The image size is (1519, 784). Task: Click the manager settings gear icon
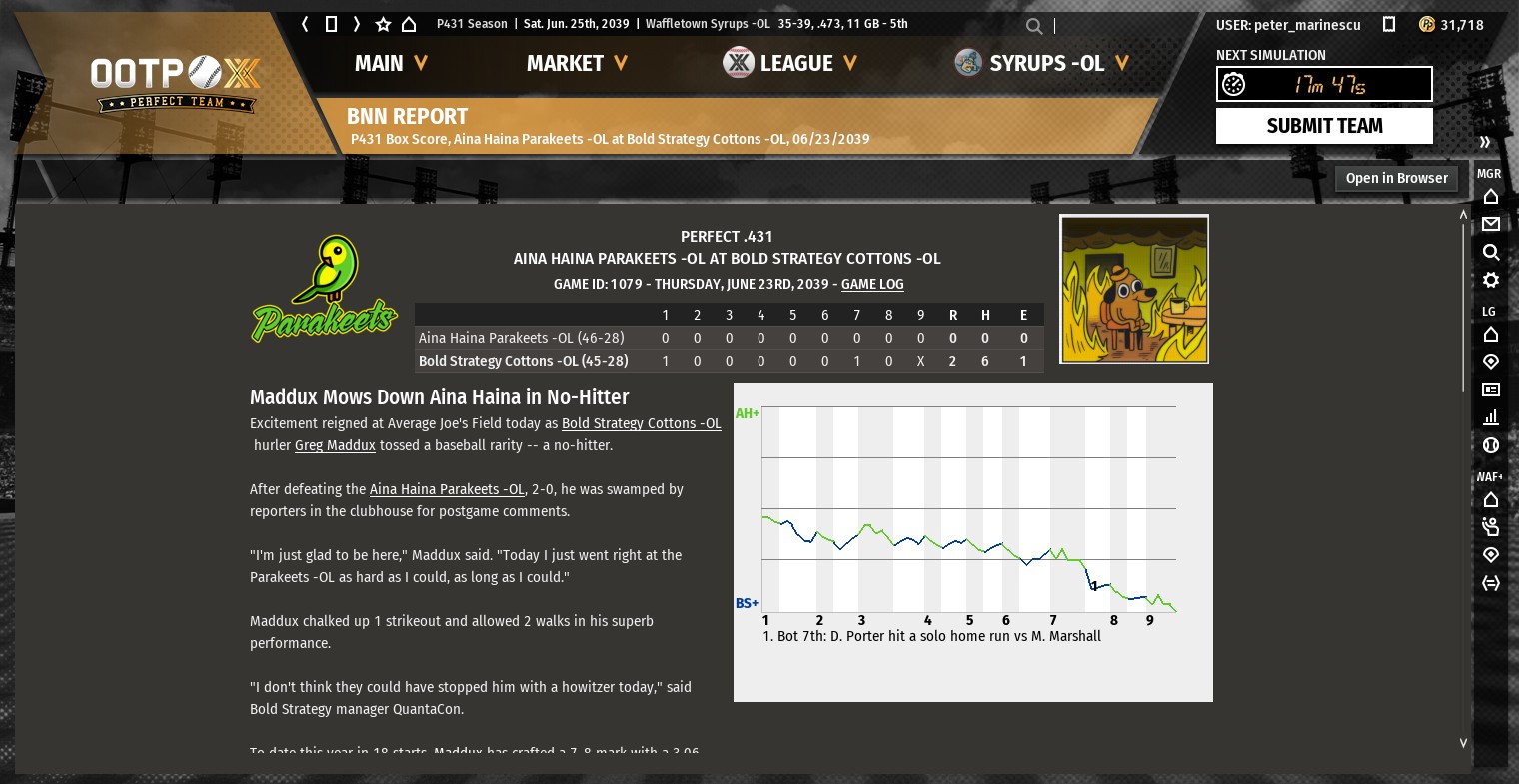(x=1490, y=280)
